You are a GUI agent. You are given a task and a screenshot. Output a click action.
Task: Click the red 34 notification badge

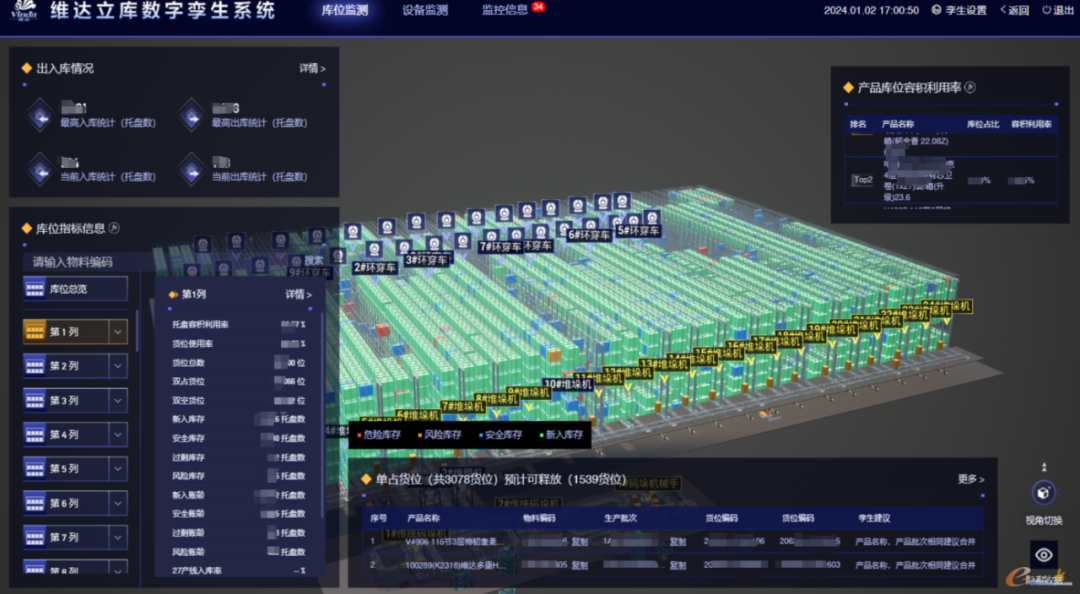[538, 7]
